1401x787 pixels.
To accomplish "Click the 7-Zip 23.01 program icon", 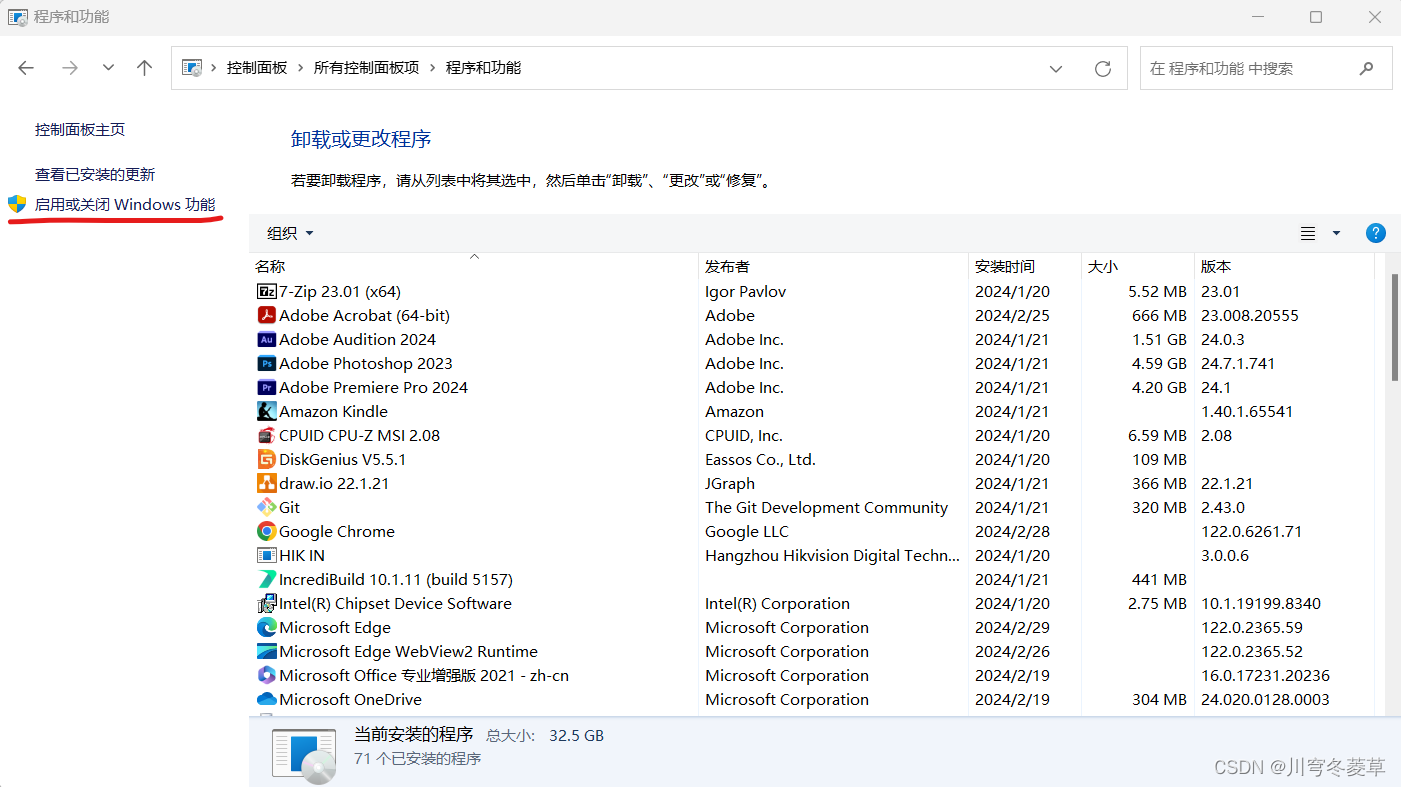I will (x=266, y=292).
